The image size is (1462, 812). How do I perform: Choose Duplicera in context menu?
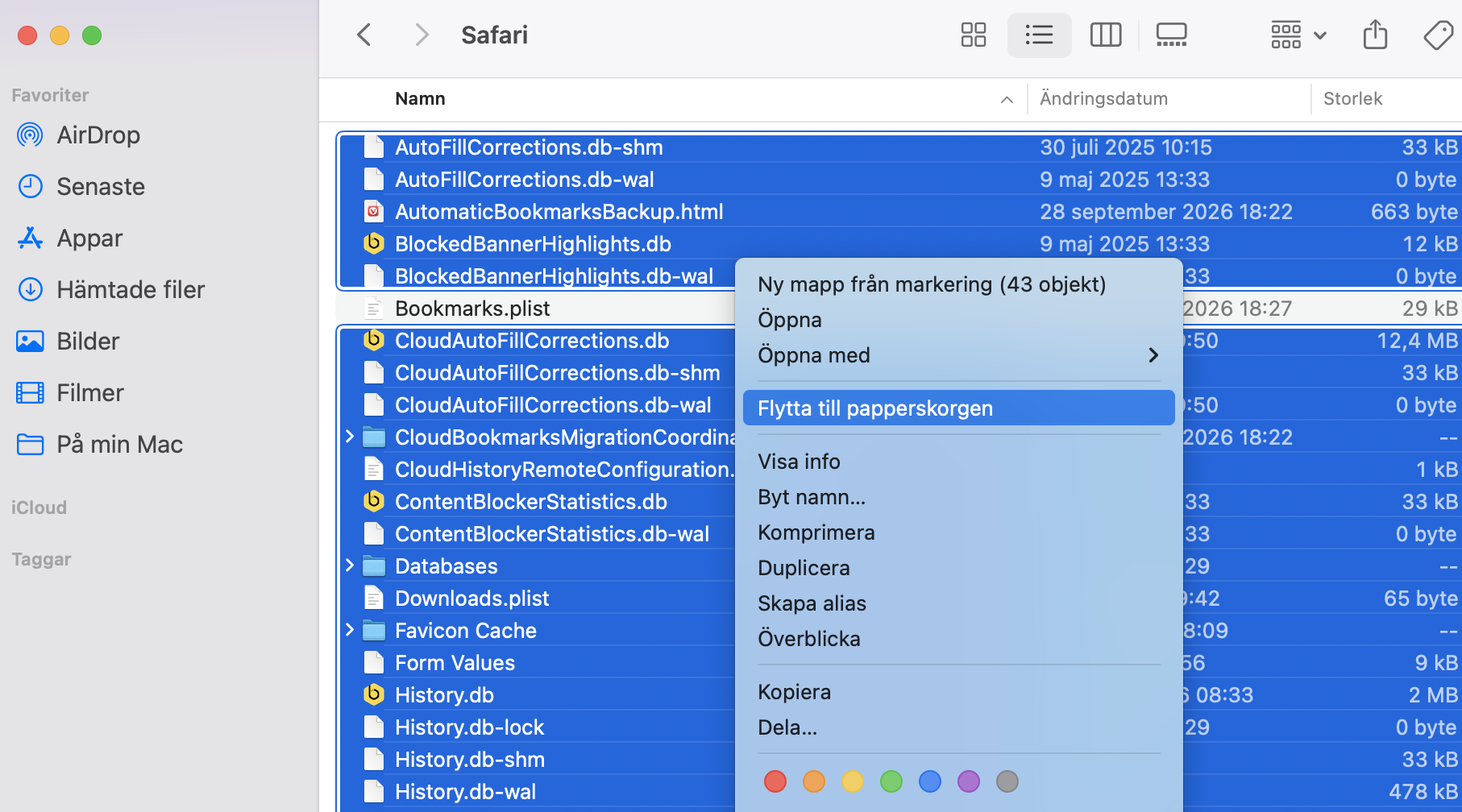958,568
